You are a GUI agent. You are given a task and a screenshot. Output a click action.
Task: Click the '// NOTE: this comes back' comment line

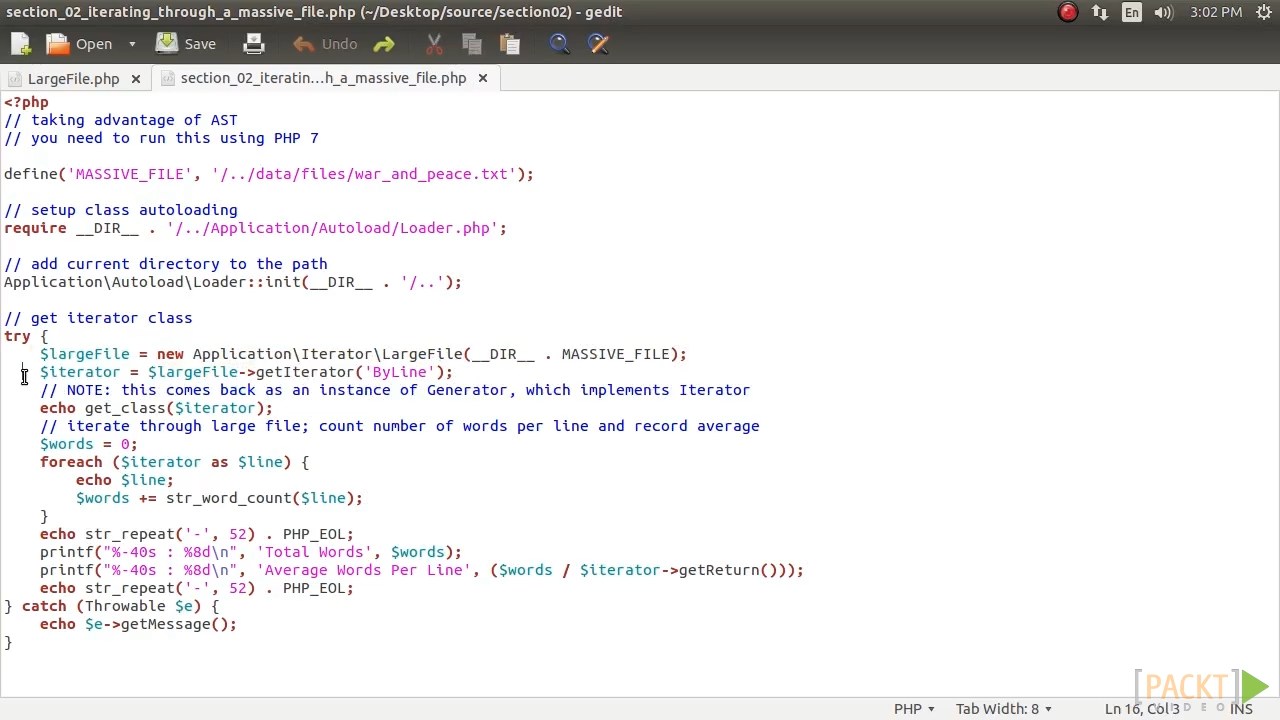(395, 390)
